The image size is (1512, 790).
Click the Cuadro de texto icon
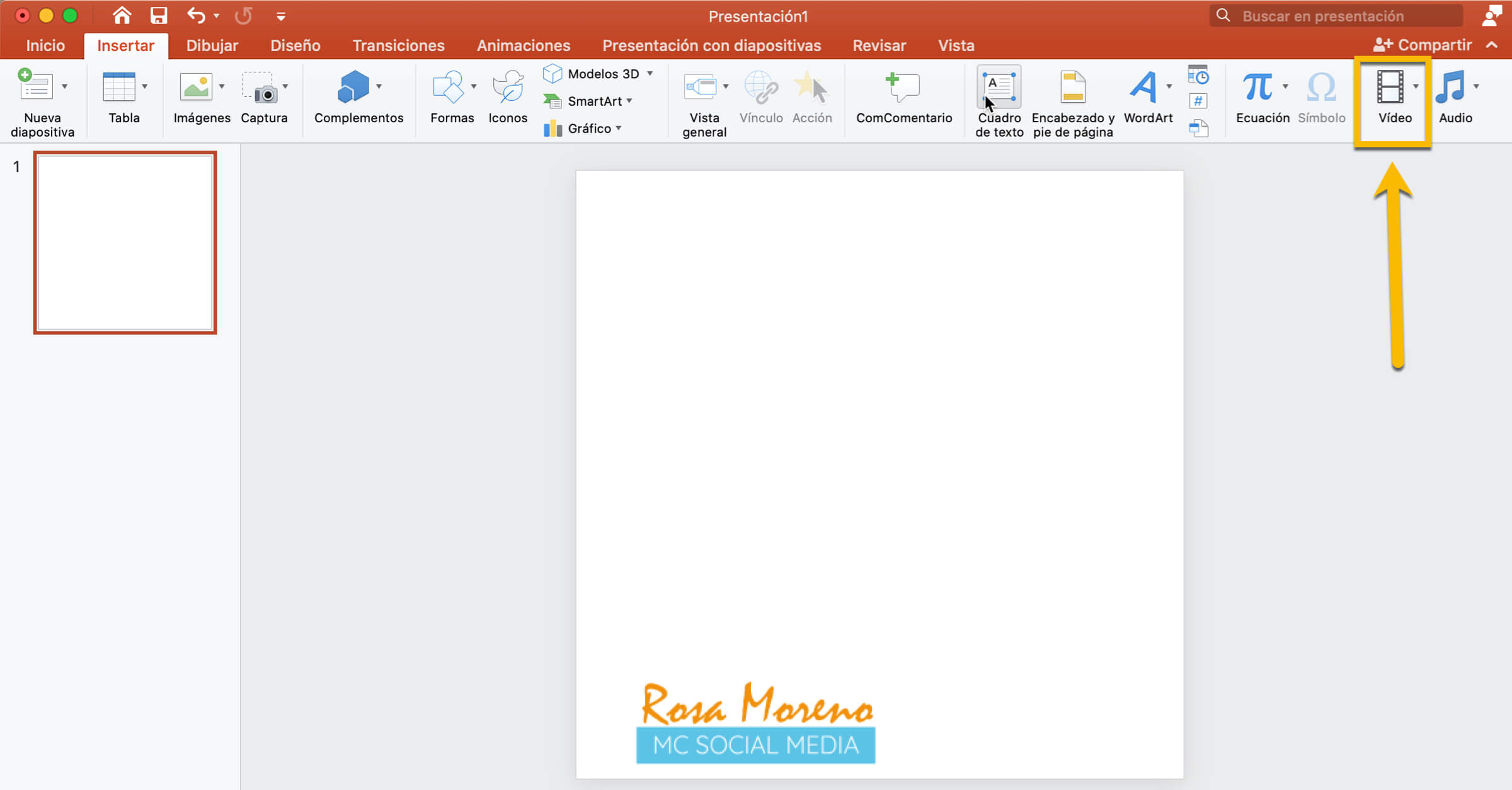click(x=999, y=88)
